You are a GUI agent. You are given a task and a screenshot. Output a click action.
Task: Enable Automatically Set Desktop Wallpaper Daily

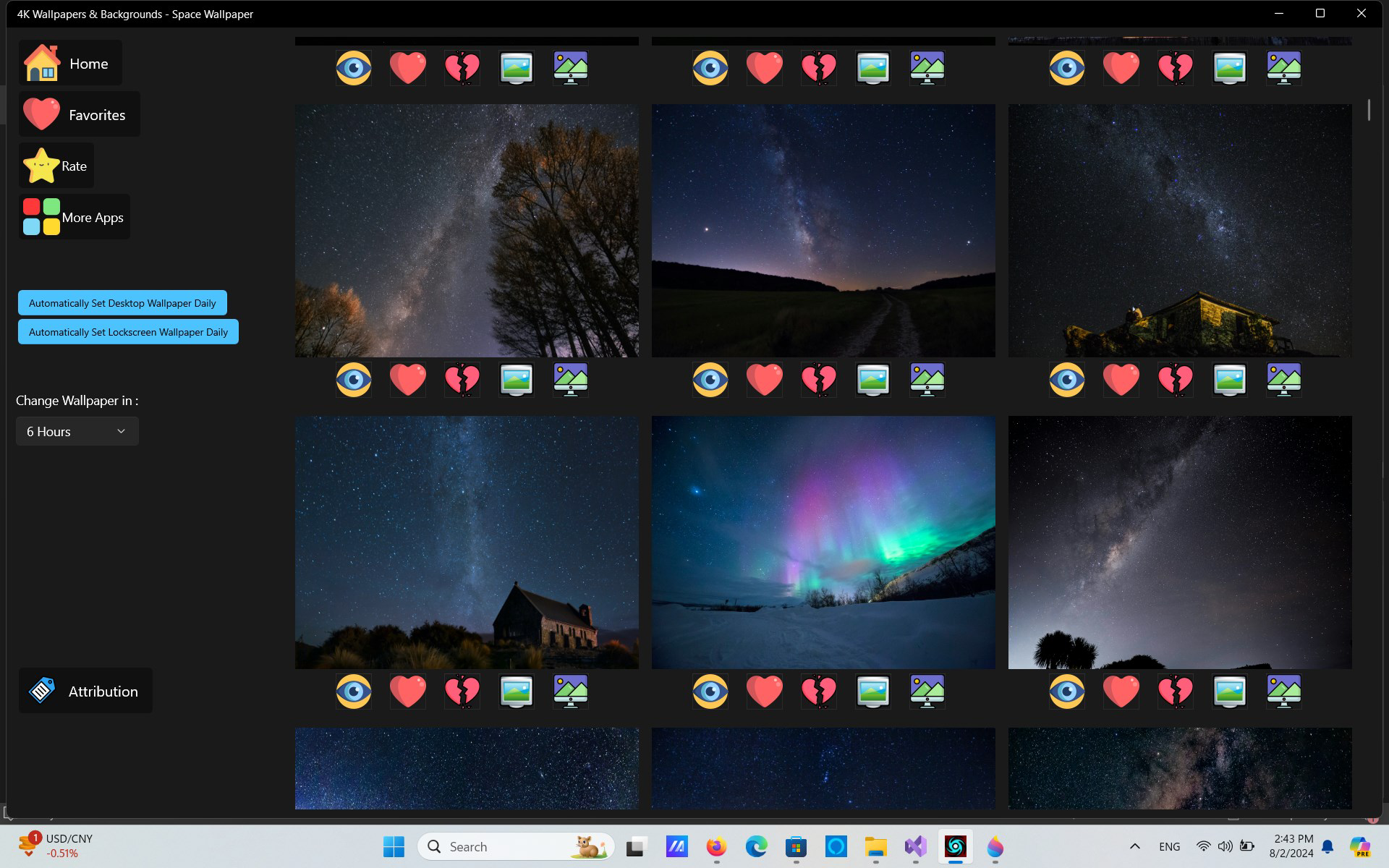pyautogui.click(x=122, y=303)
